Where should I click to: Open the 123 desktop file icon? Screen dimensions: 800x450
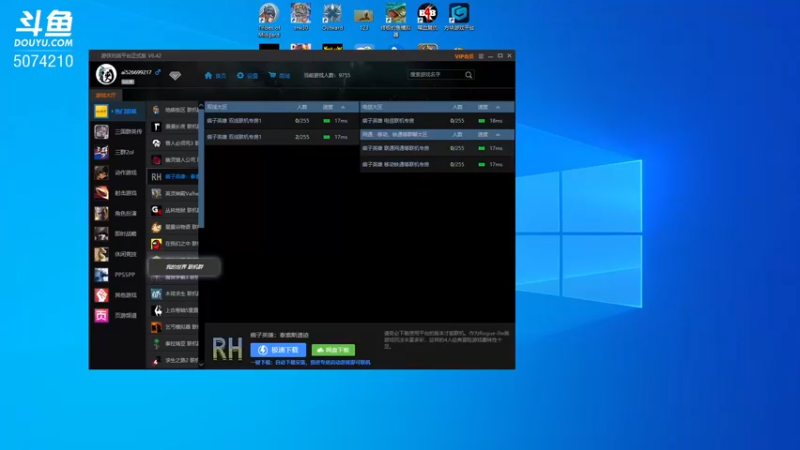coord(364,18)
